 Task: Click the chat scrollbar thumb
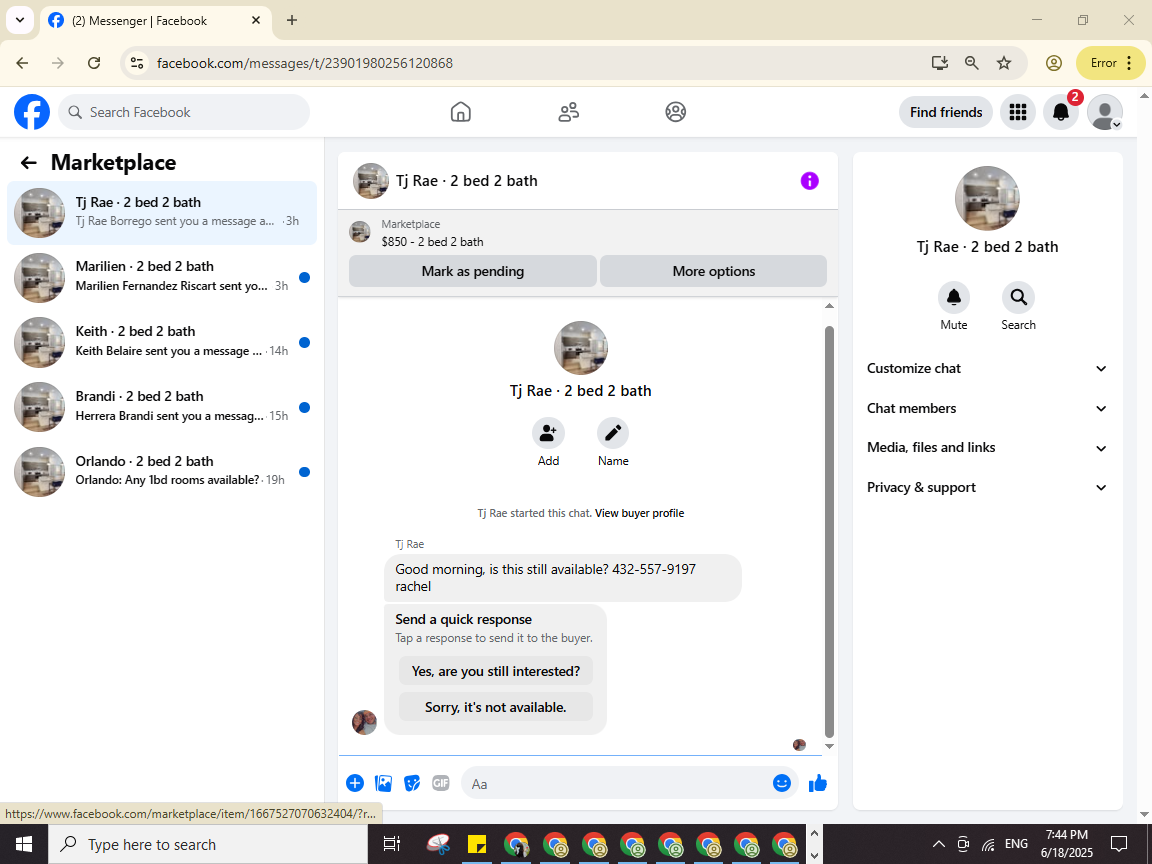pyautogui.click(x=829, y=532)
